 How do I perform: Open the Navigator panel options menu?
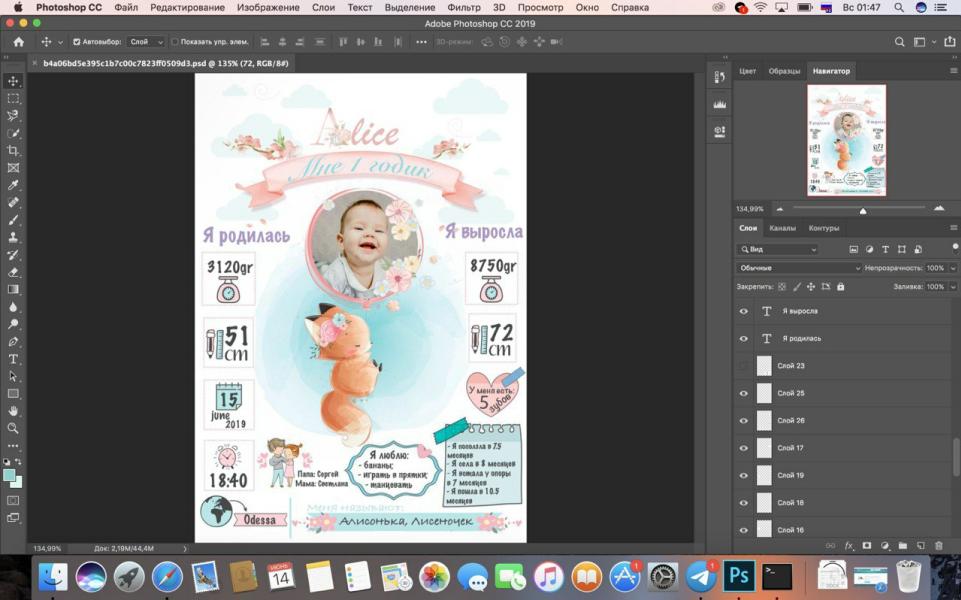point(953,71)
